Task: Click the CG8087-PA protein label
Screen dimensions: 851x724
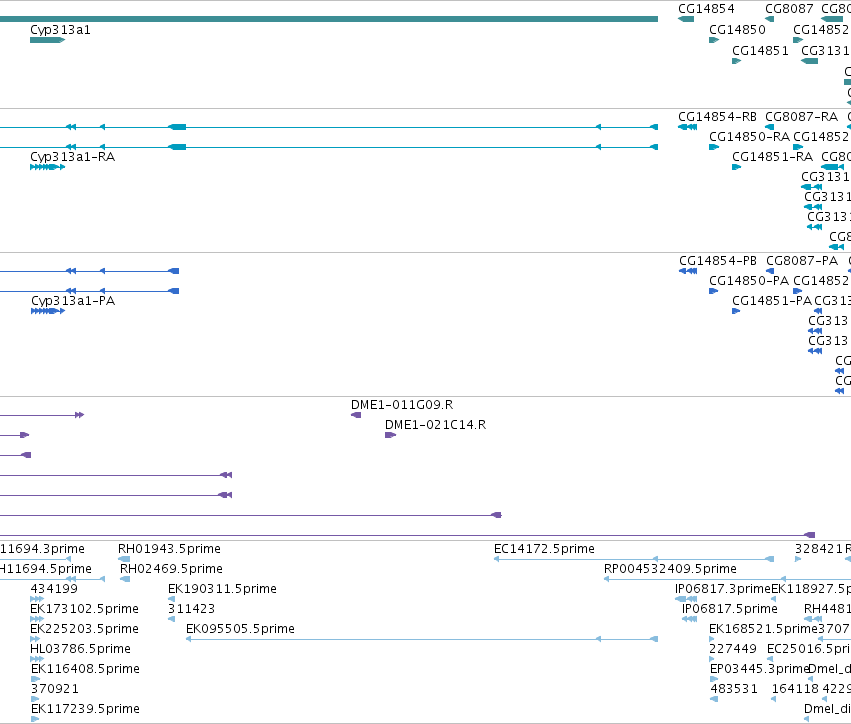Action: 802,261
